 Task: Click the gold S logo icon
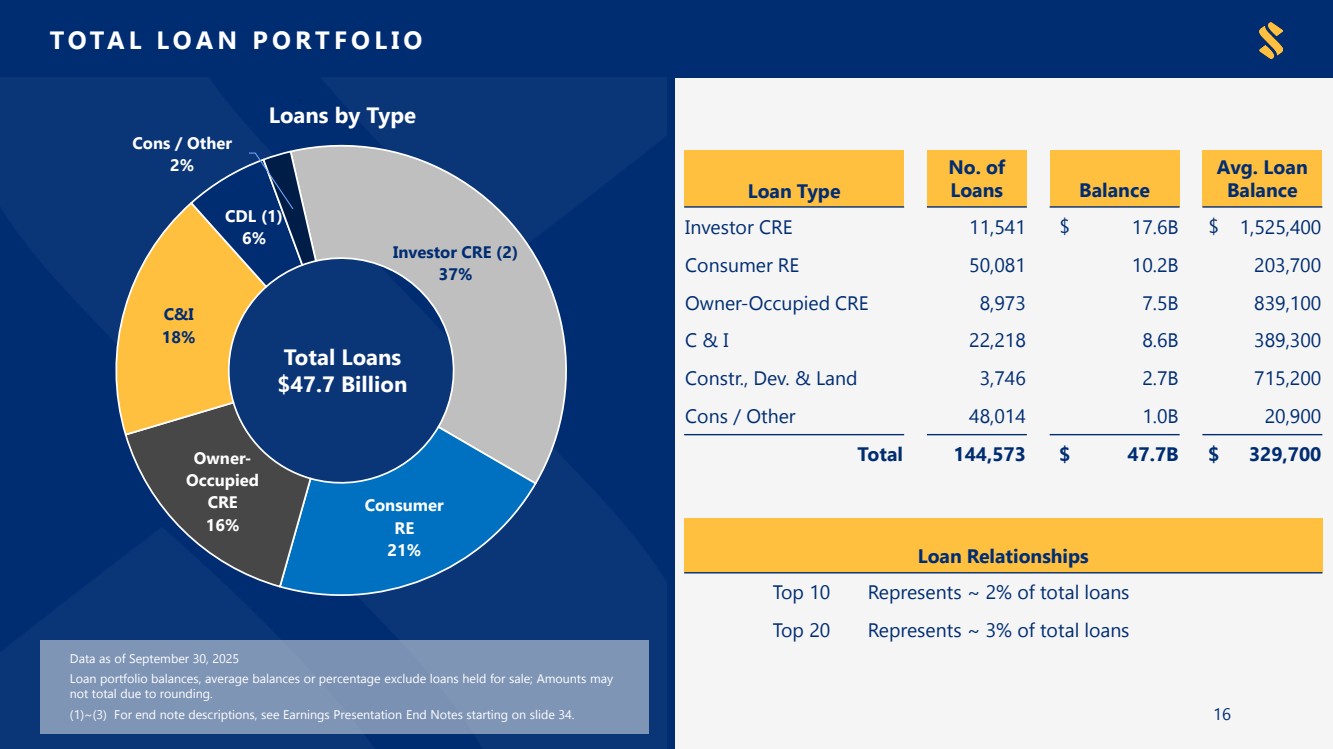(x=1270, y=40)
